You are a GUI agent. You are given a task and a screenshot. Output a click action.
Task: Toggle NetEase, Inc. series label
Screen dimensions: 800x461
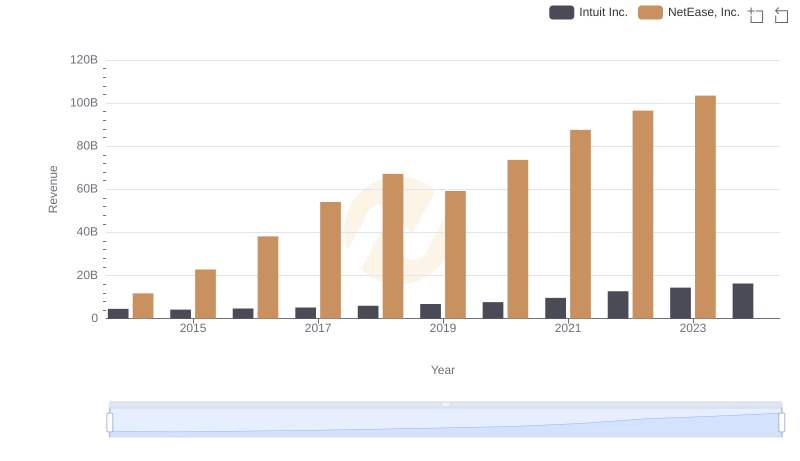tap(704, 12)
